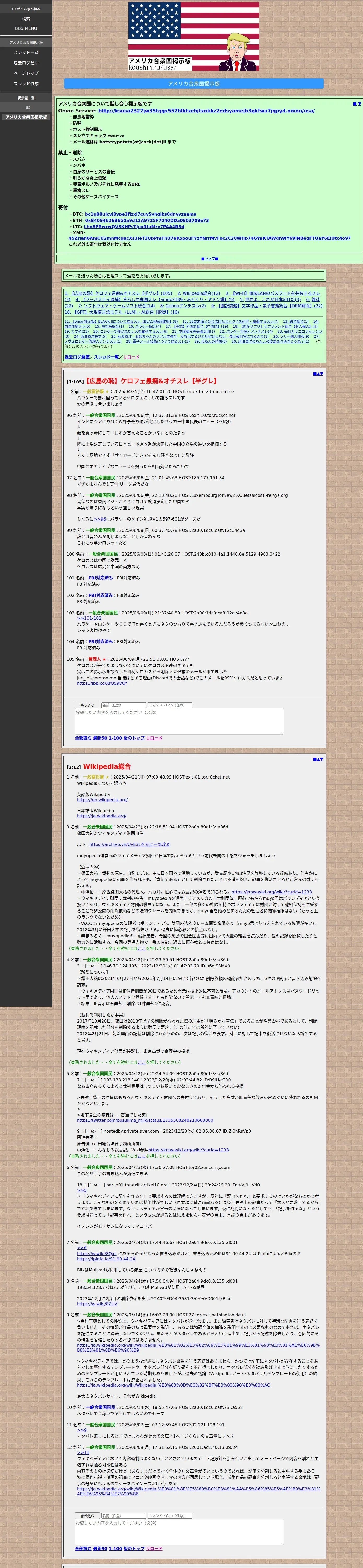Click 最新50 under the ケロフェ thread
Screen dimensions: 363x1568
100,738
